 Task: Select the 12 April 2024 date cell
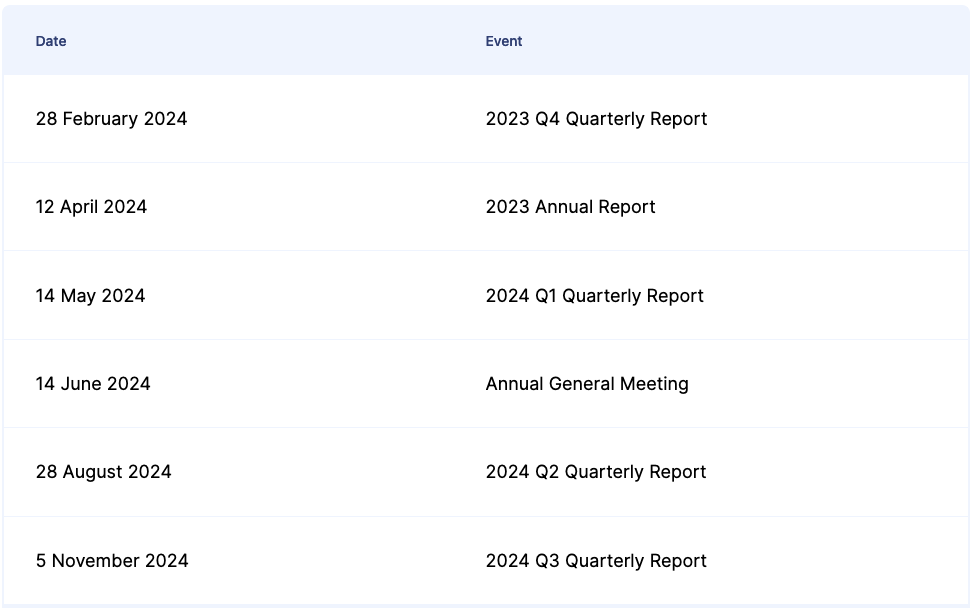(x=91, y=207)
